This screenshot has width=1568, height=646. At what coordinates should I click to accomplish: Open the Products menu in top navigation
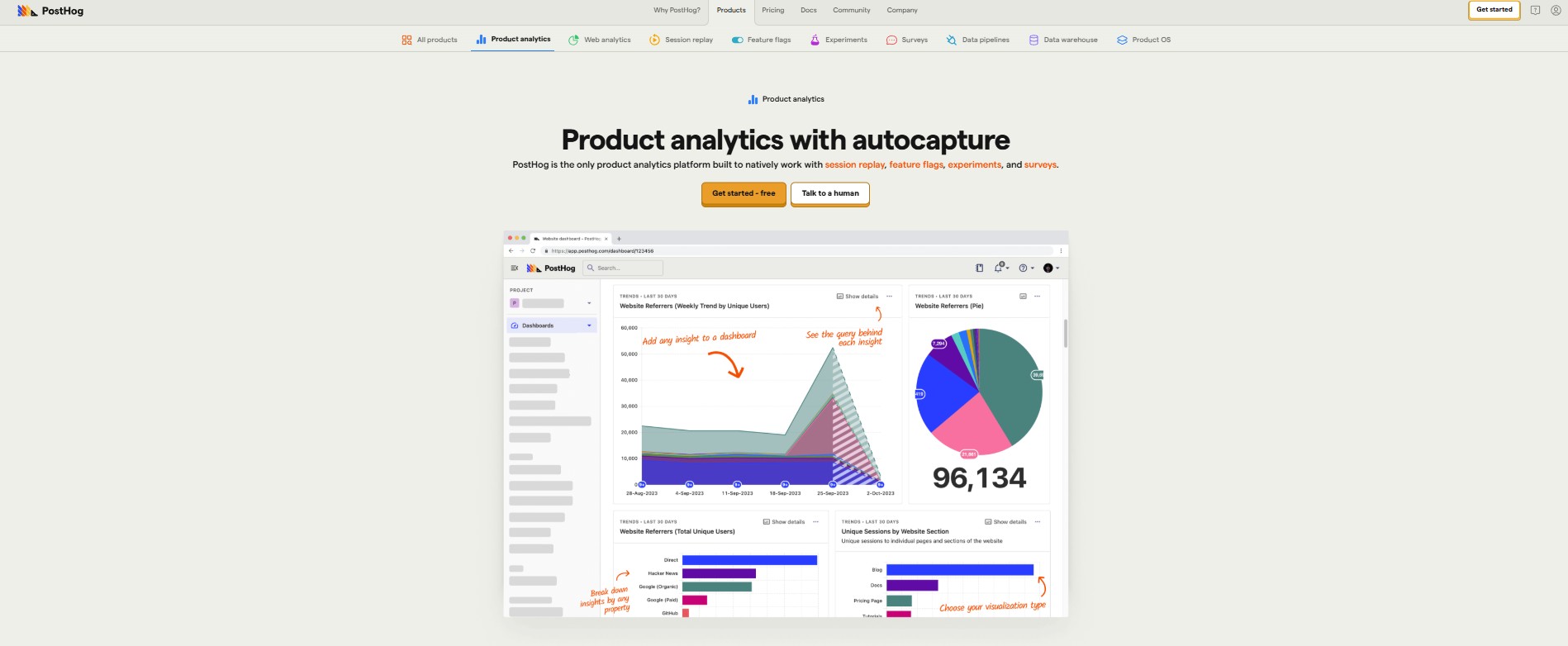point(731,10)
